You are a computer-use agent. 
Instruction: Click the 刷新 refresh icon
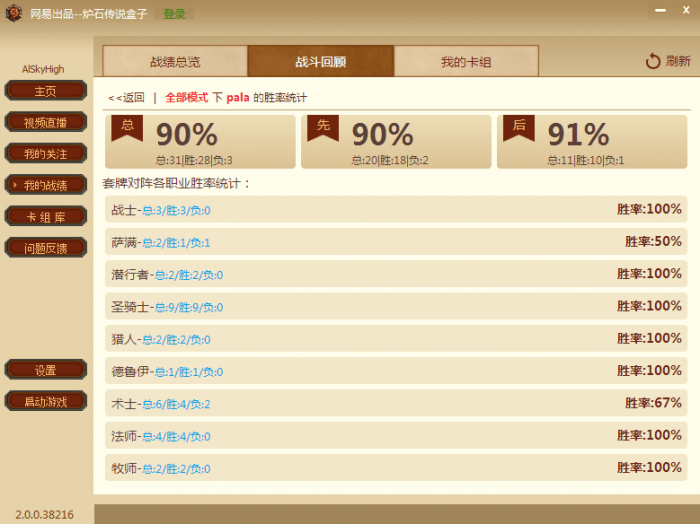(652, 61)
